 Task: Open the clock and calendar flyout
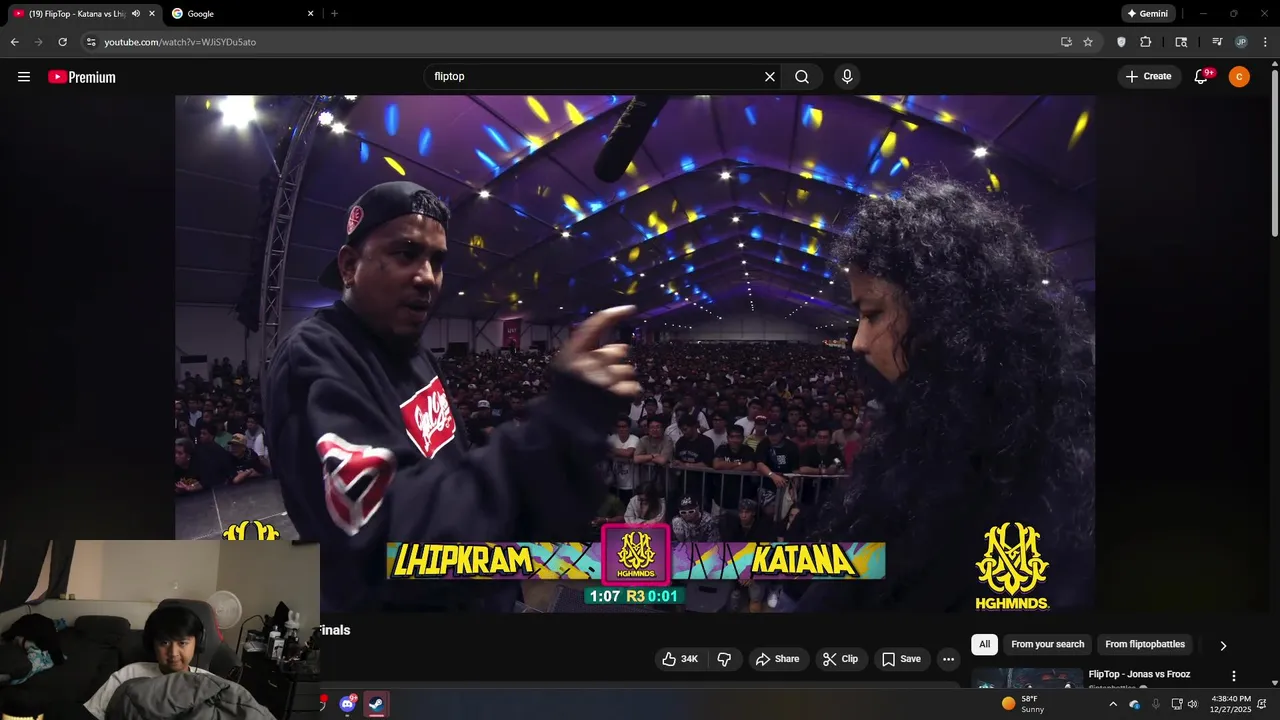point(1230,704)
